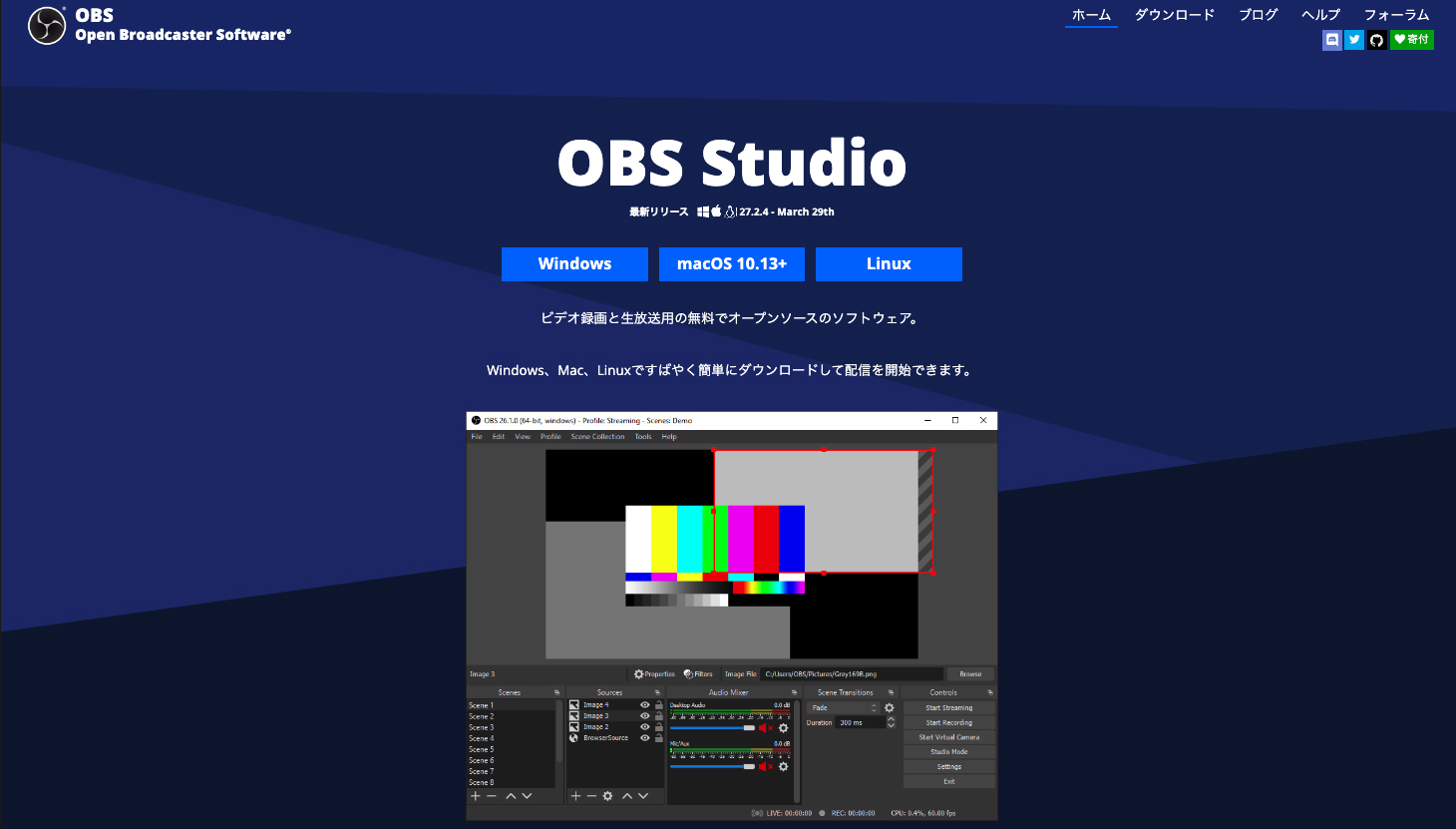Click the Windows download button
Viewport: 1456px width, 829px height.
tap(574, 264)
